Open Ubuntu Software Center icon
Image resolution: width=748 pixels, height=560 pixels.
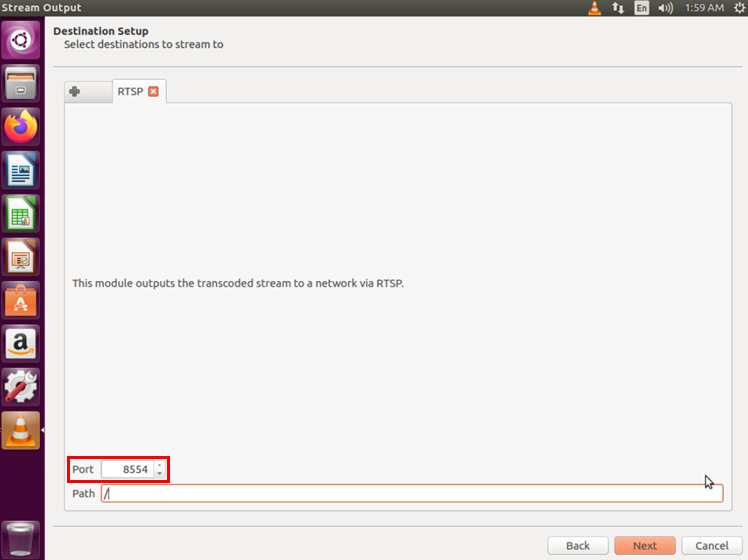pos(21,301)
